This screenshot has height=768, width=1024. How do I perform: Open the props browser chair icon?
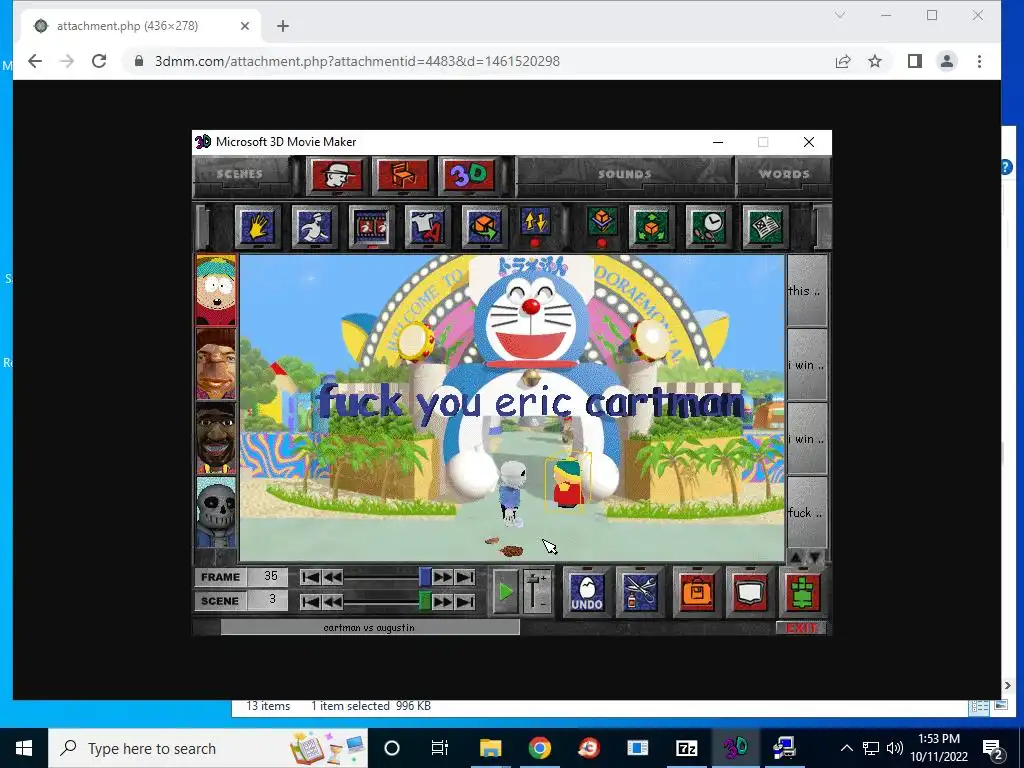(x=403, y=175)
